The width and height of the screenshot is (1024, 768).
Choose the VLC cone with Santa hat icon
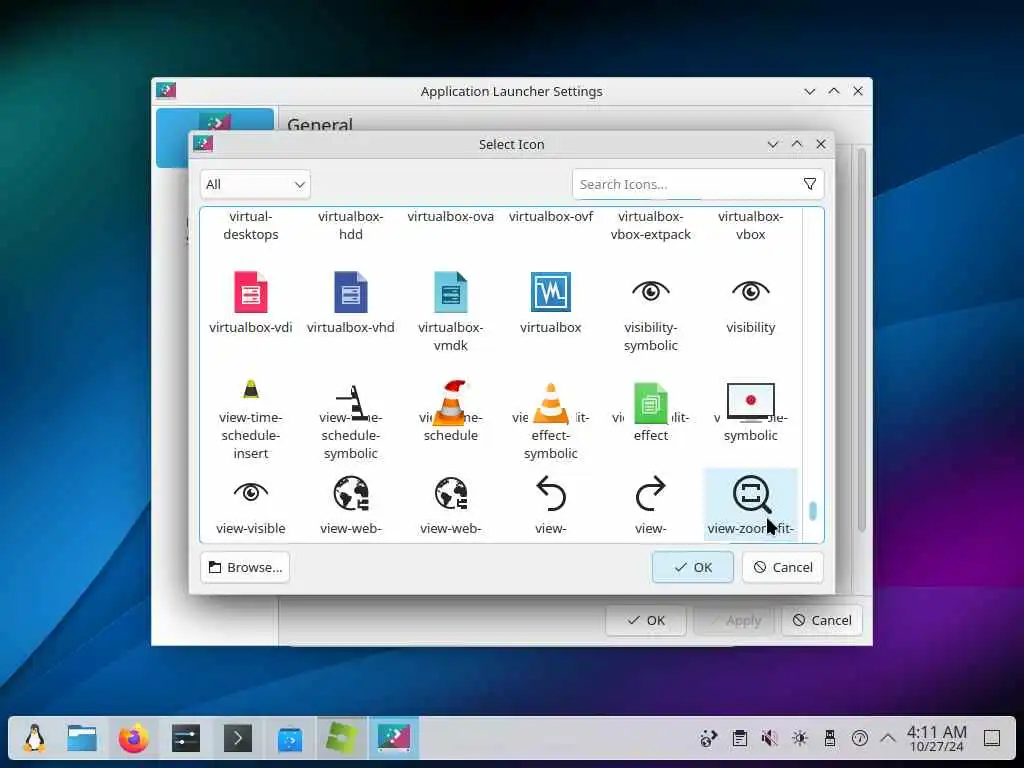click(451, 402)
